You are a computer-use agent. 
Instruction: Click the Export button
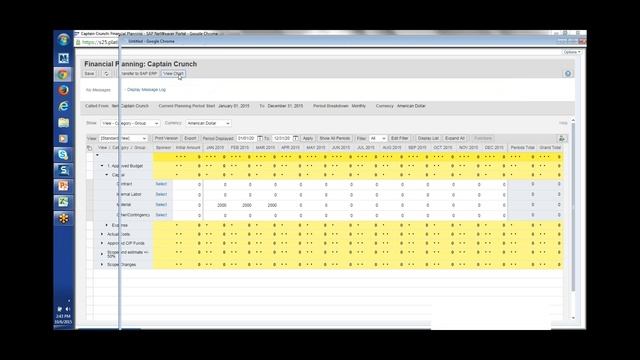[190, 138]
